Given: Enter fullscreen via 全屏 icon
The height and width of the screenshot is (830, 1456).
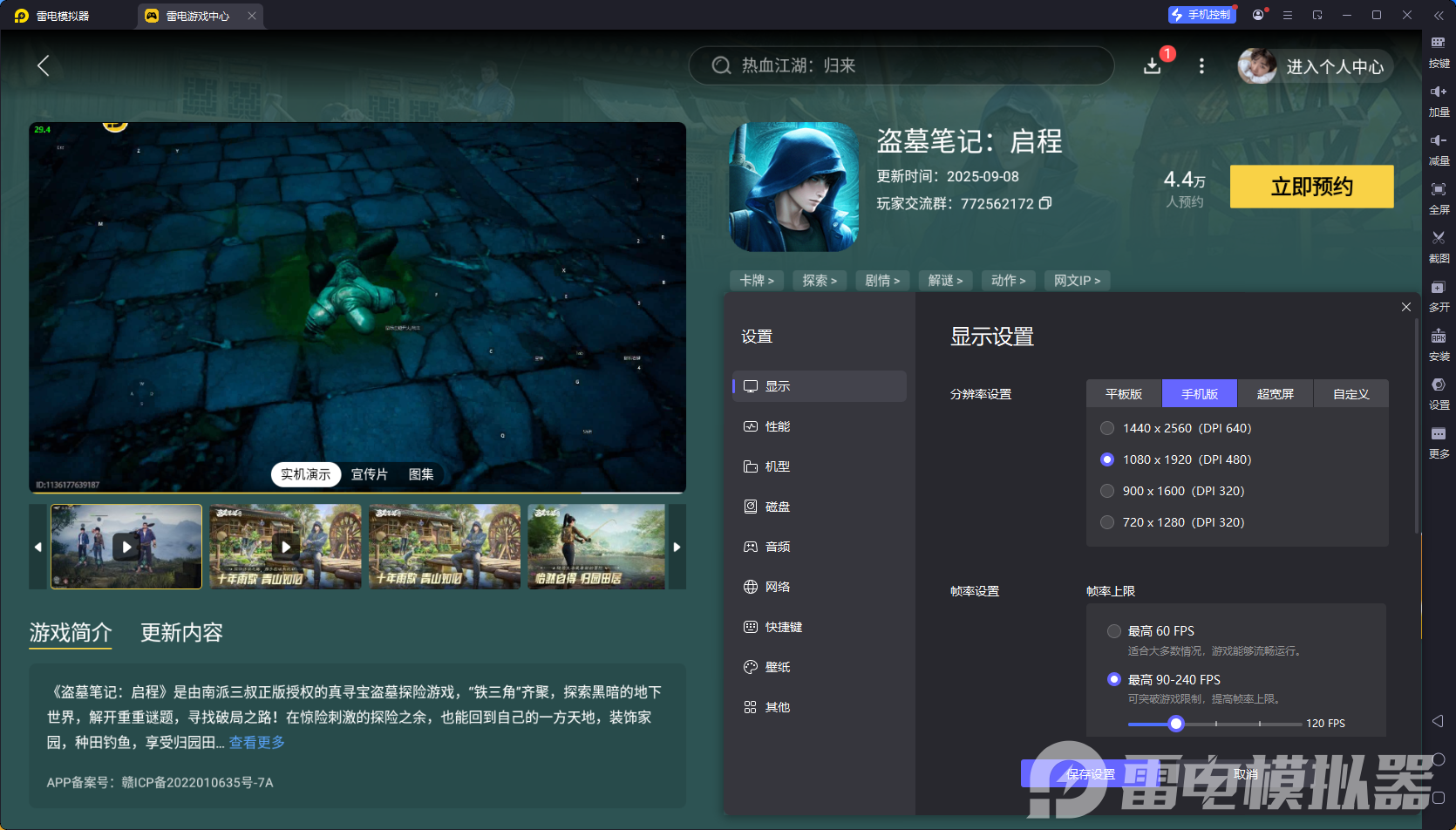Looking at the screenshot, I should coord(1439,197).
